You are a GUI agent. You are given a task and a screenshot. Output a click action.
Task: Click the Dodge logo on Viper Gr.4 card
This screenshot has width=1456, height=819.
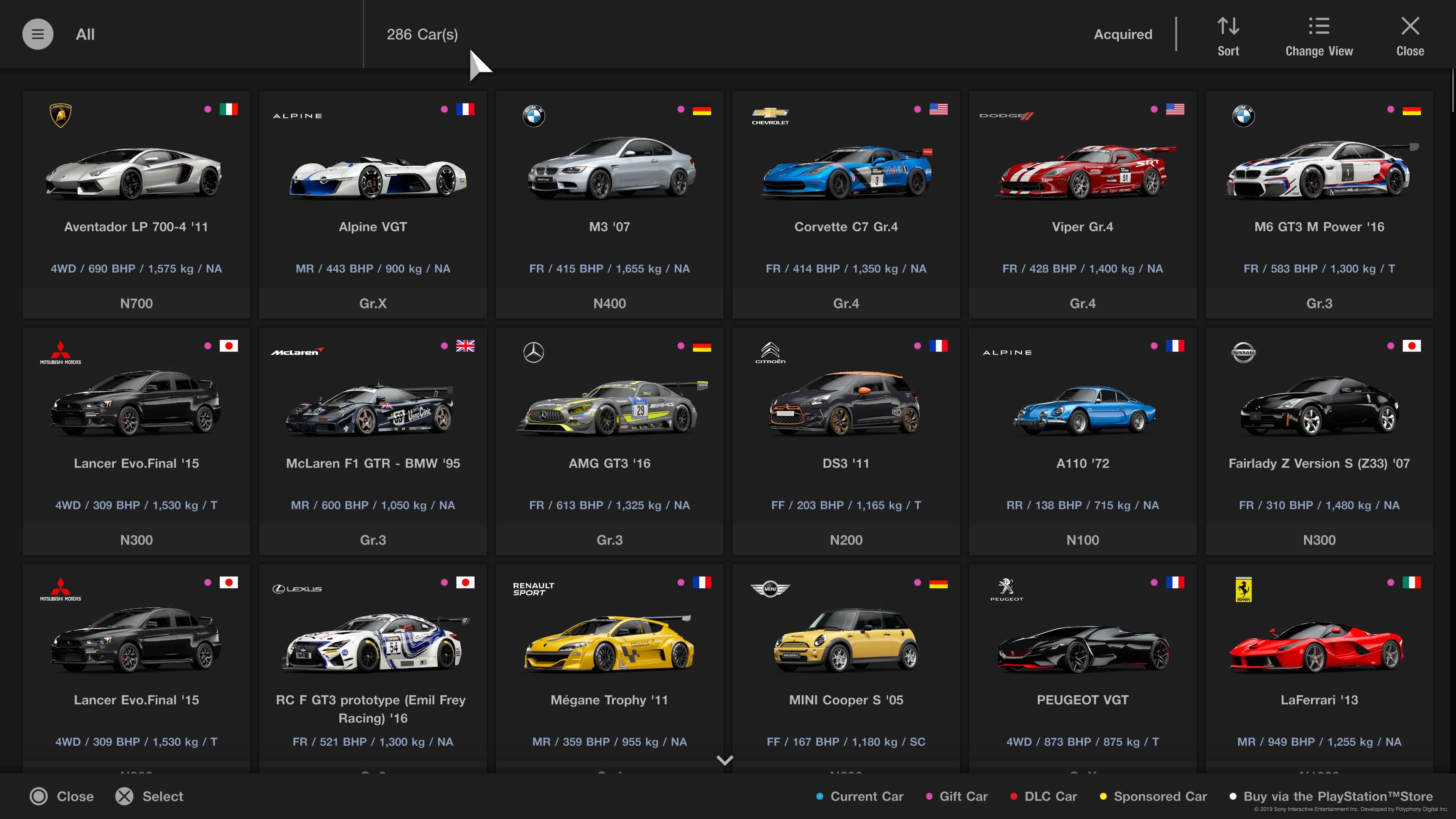1007,116
